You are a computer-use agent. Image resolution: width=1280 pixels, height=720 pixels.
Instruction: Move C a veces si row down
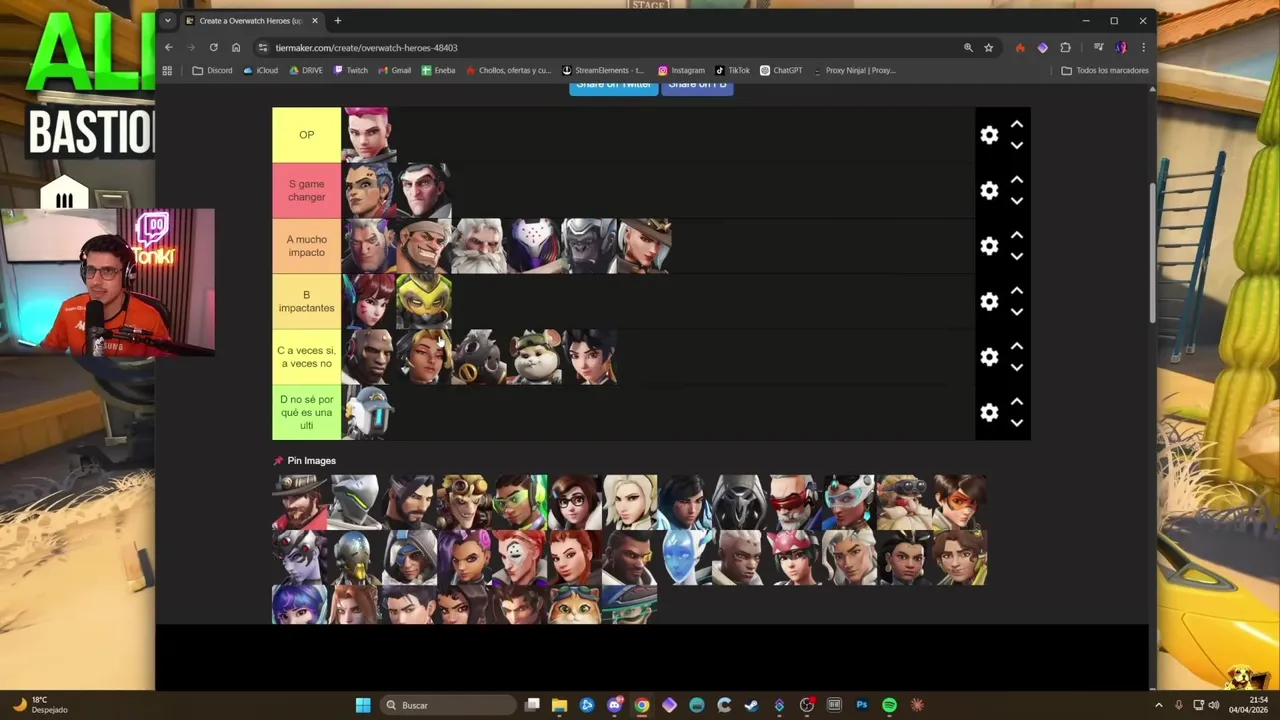pos(1016,368)
